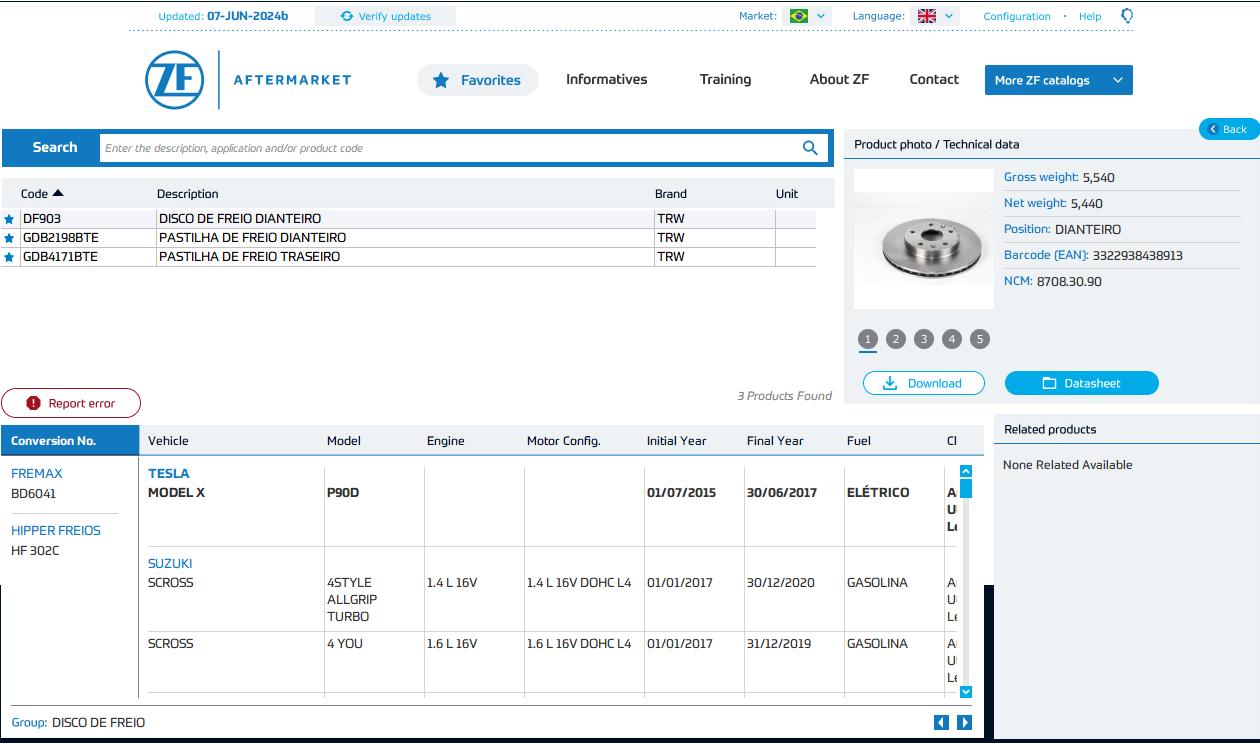Click the vehicle table scroll-up arrow

tap(965, 471)
